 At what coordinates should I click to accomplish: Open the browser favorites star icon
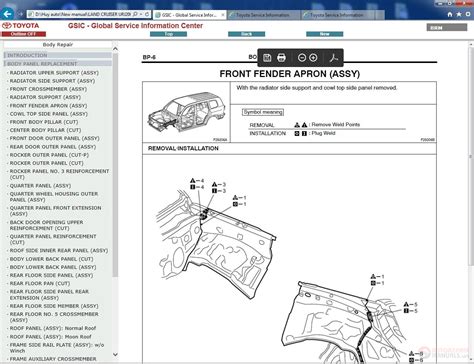pos(459,14)
